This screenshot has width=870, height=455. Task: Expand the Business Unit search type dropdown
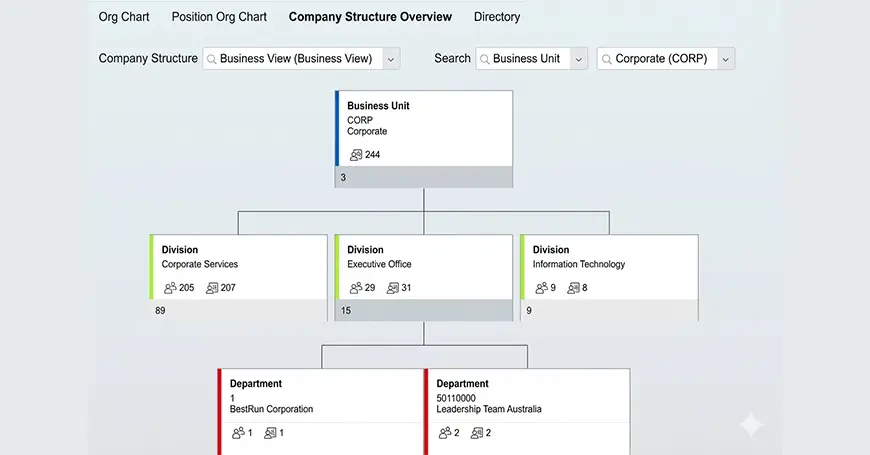point(578,59)
